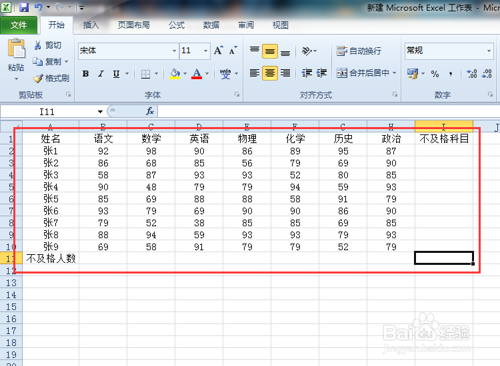Viewport: 500px width, 366px height.
Task: Click the Undo arrow icon
Action: click(x=38, y=7)
